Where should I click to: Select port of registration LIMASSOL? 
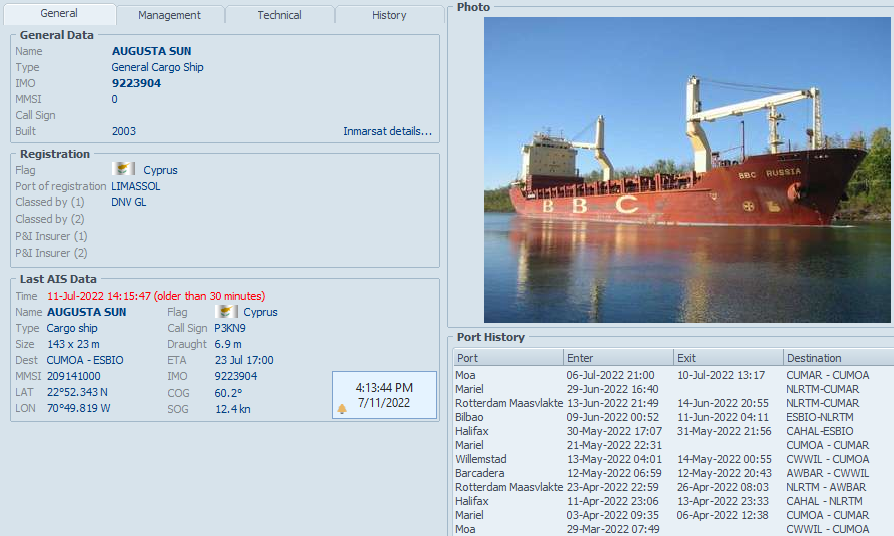click(136, 186)
